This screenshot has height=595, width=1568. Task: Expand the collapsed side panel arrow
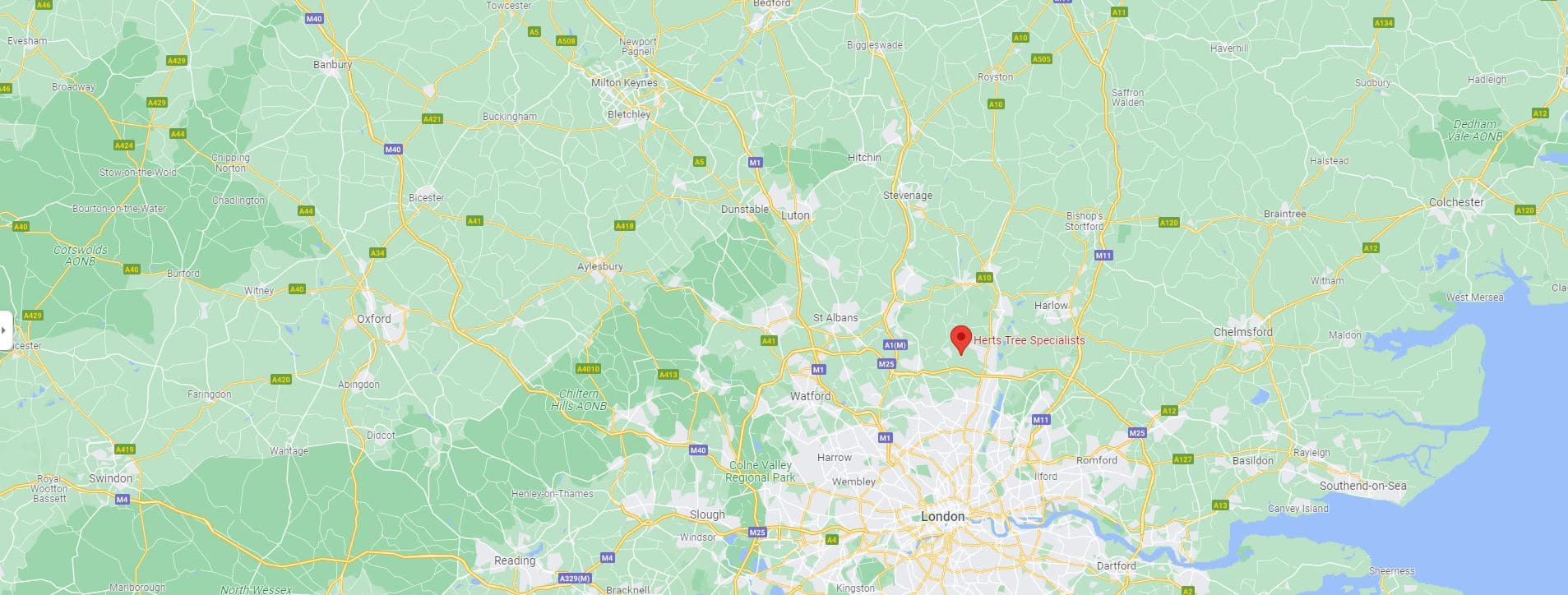point(4,330)
